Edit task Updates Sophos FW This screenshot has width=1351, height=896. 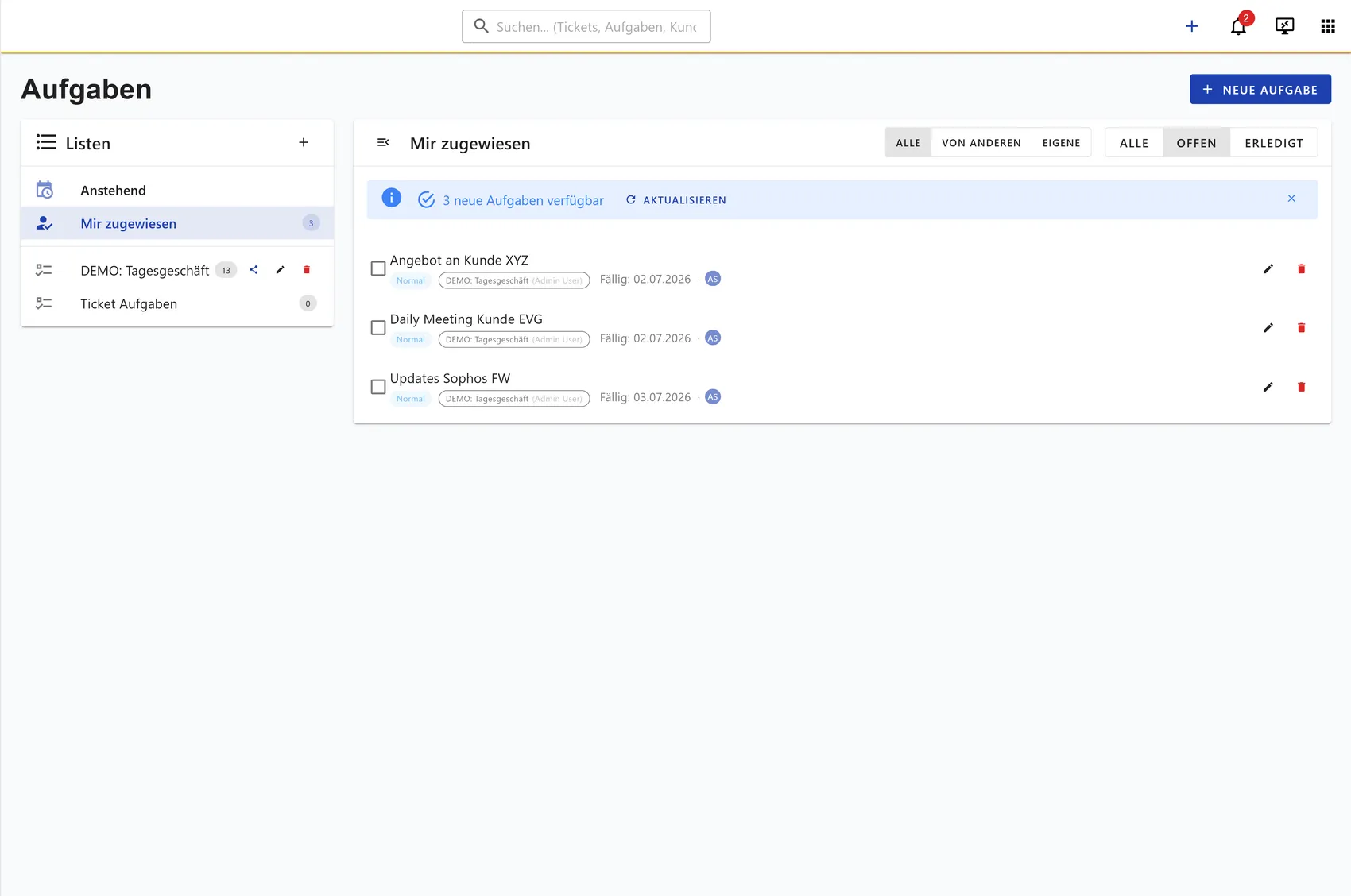[1268, 387]
